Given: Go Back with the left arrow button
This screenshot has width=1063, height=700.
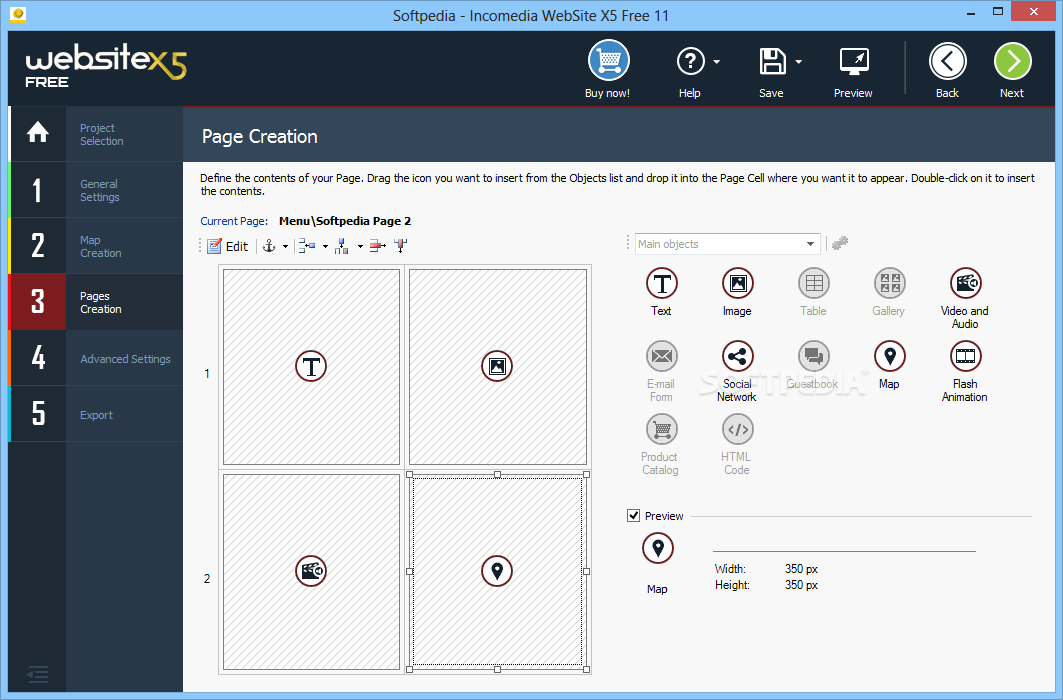Looking at the screenshot, I should point(948,62).
